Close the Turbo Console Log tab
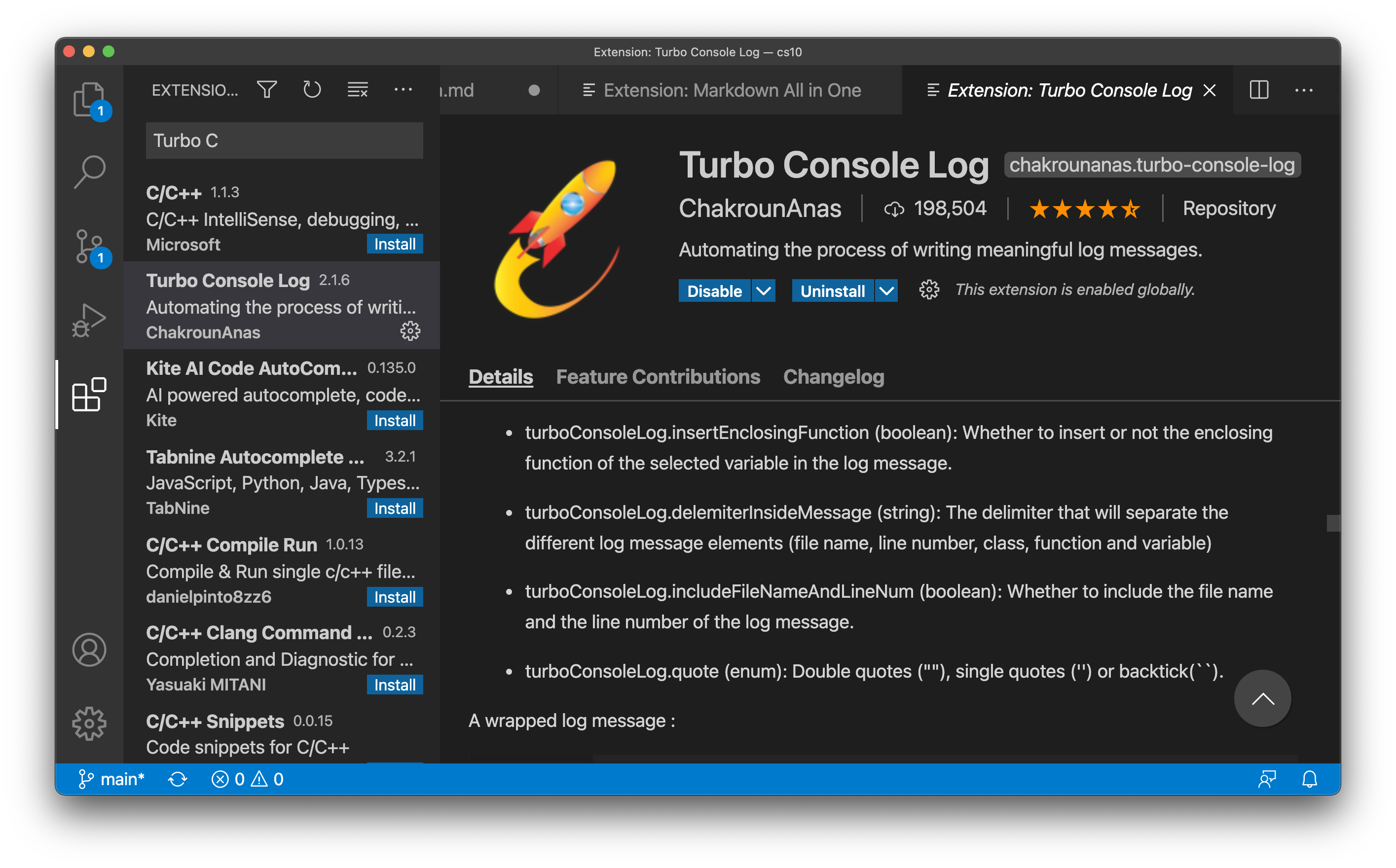 point(1210,90)
